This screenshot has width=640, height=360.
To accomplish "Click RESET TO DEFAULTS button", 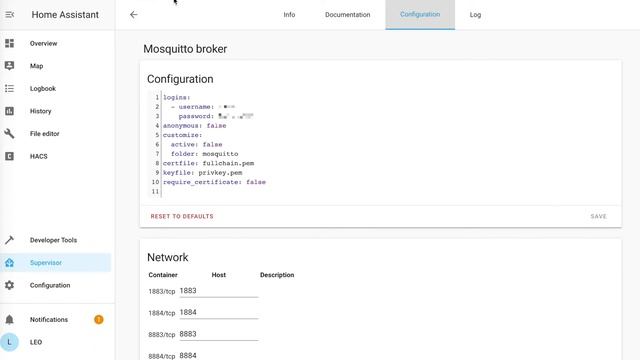I will (182, 216).
